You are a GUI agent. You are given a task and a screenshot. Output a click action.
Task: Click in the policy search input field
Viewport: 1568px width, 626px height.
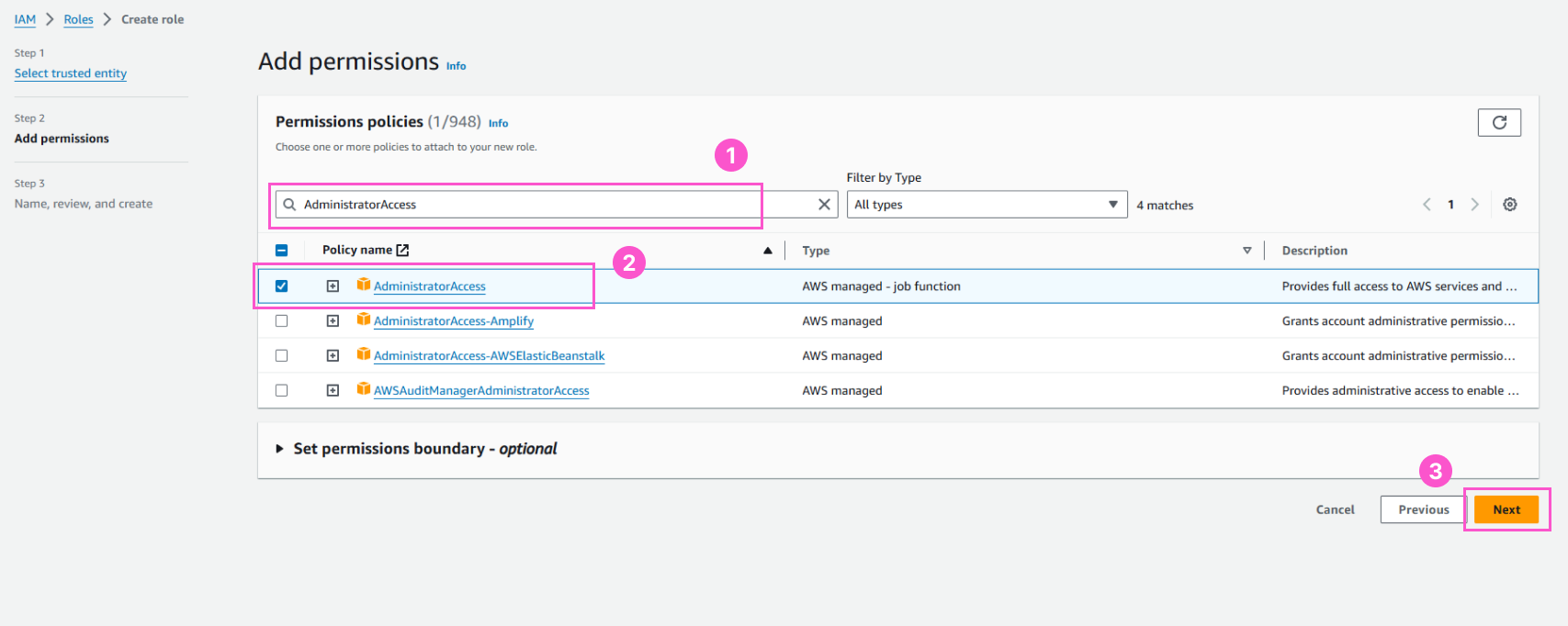click(557, 205)
